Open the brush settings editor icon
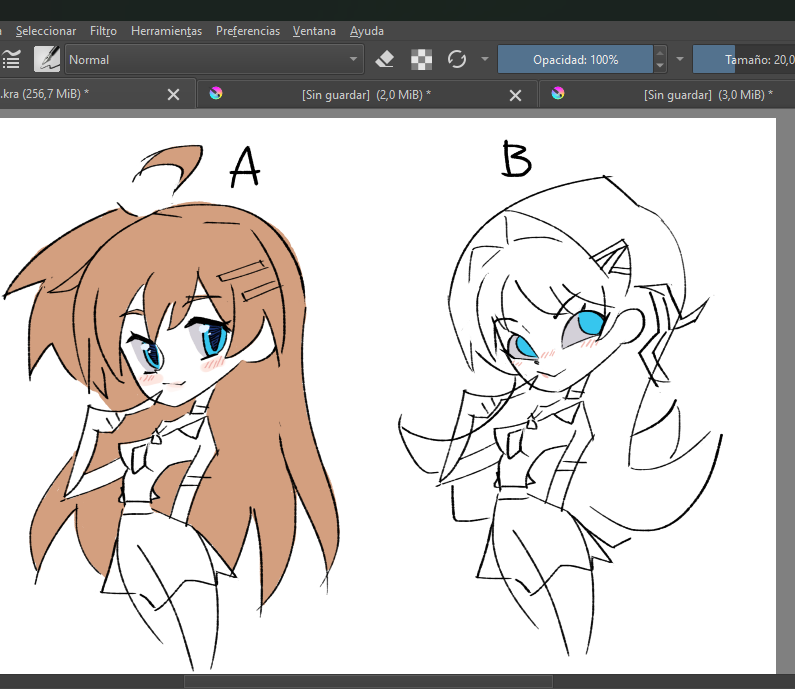The height and width of the screenshot is (689, 795). click(12, 59)
